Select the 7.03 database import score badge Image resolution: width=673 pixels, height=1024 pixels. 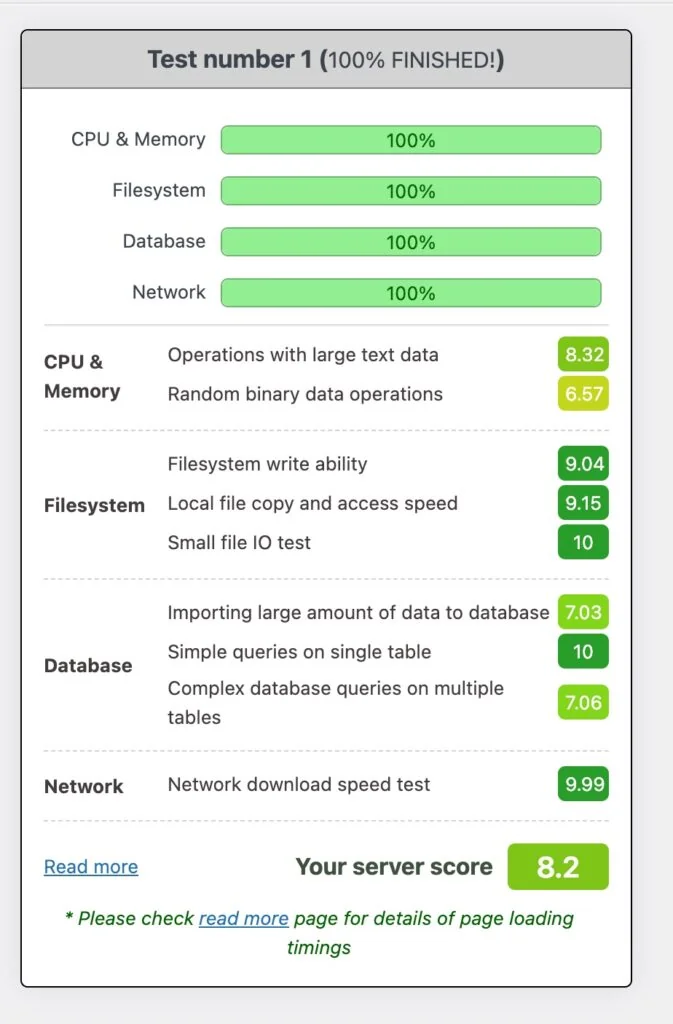(582, 612)
